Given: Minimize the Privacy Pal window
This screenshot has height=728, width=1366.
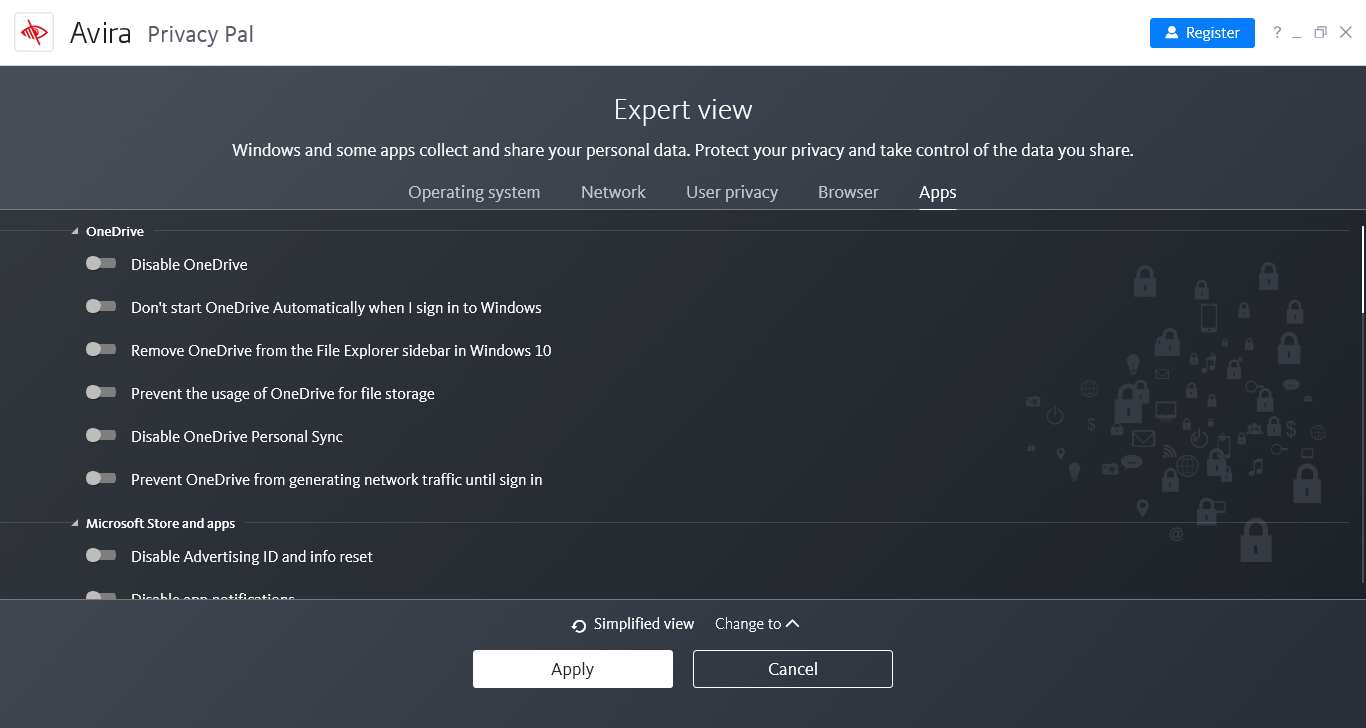Looking at the screenshot, I should click(1297, 34).
